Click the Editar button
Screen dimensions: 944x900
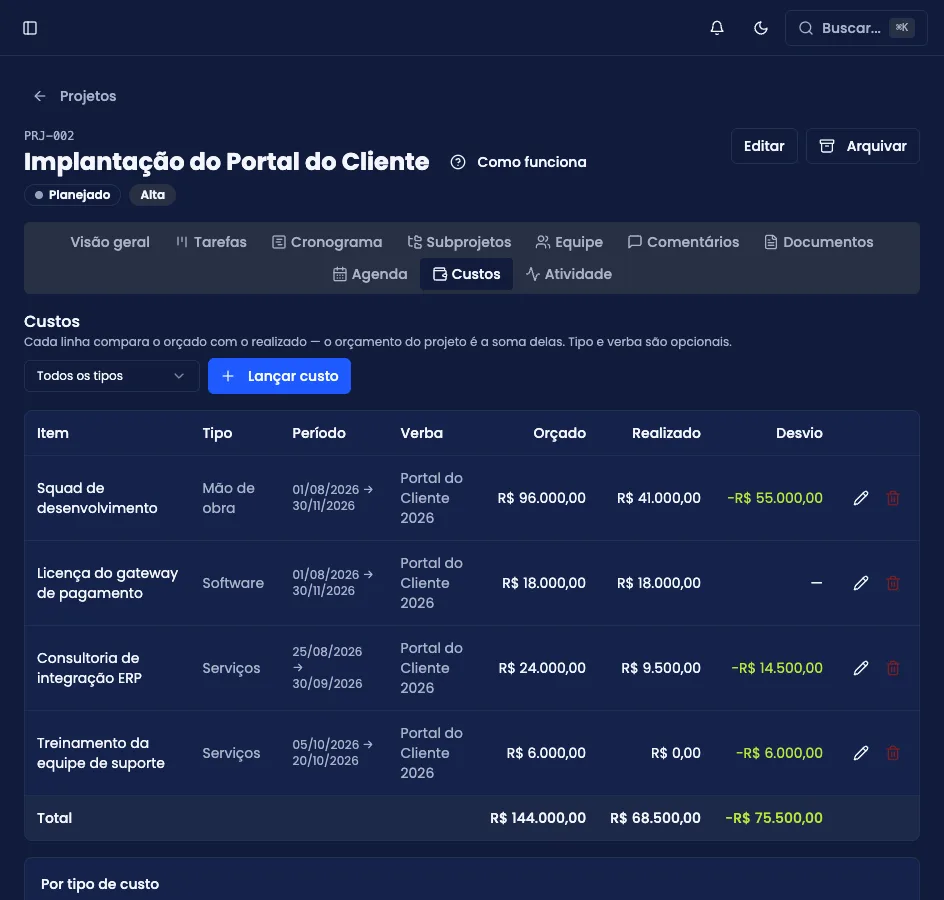coord(764,146)
